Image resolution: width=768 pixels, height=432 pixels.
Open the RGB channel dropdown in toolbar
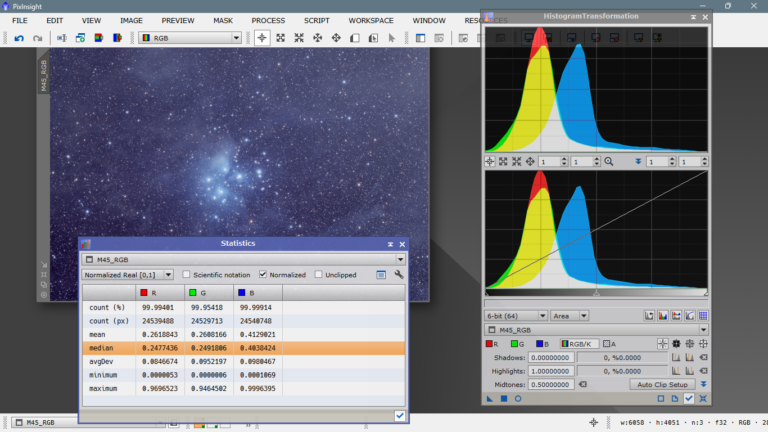coord(189,38)
